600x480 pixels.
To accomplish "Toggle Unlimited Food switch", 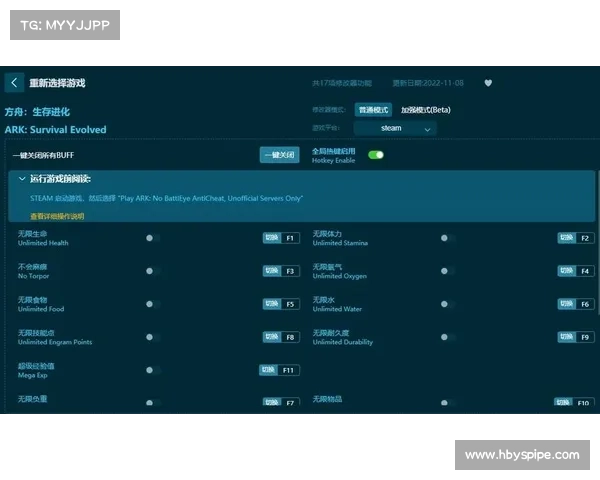I will pyautogui.click(x=153, y=304).
